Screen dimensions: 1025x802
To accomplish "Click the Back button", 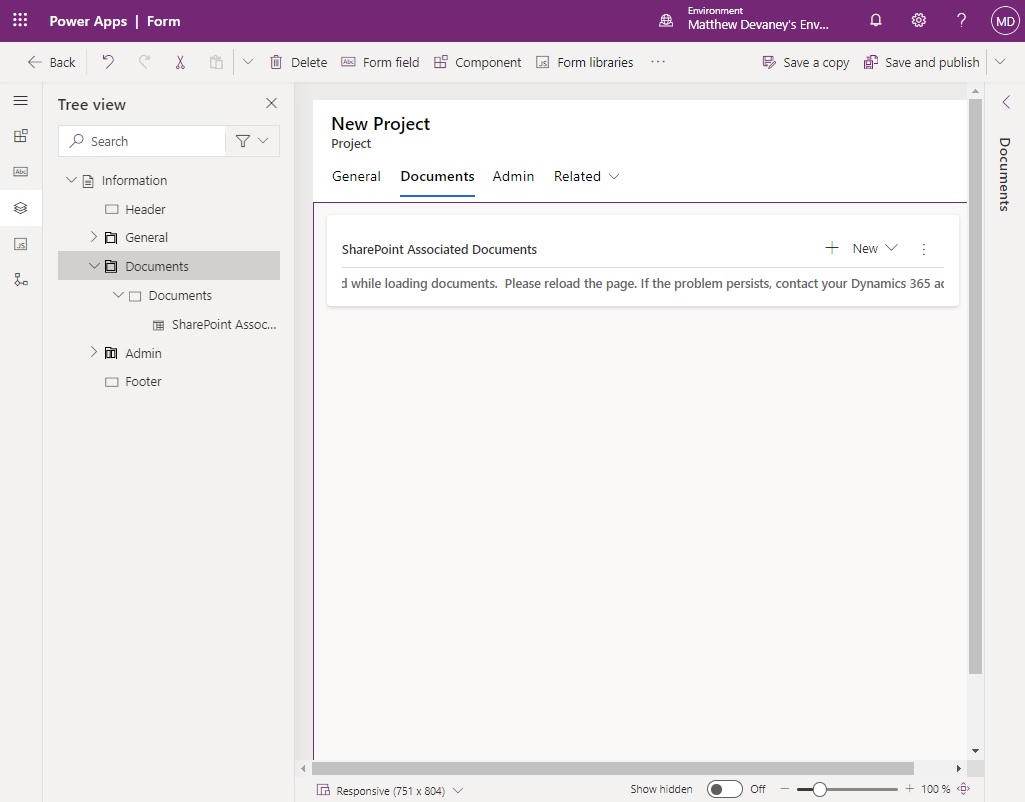I will [x=50, y=61].
